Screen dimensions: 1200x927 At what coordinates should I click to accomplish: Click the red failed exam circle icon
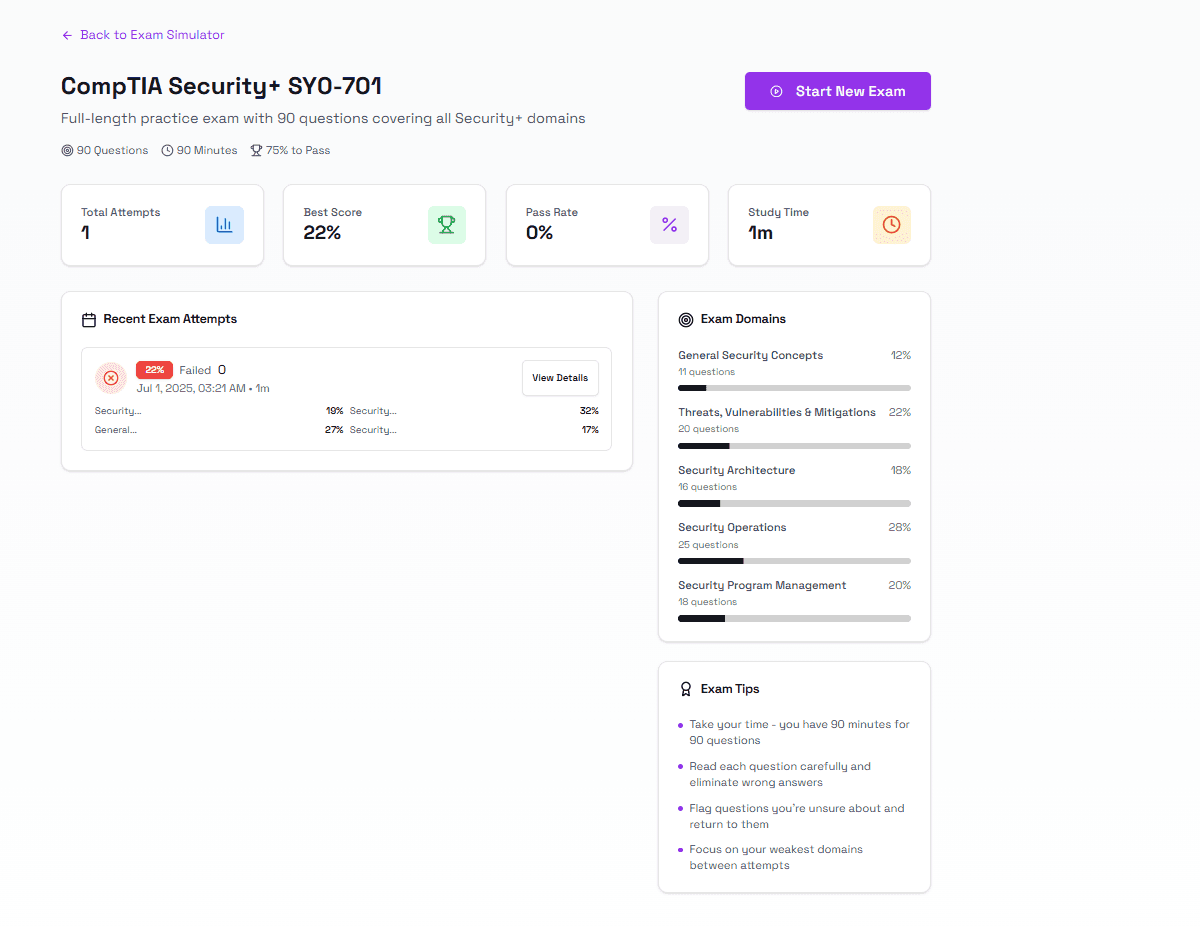click(x=111, y=378)
